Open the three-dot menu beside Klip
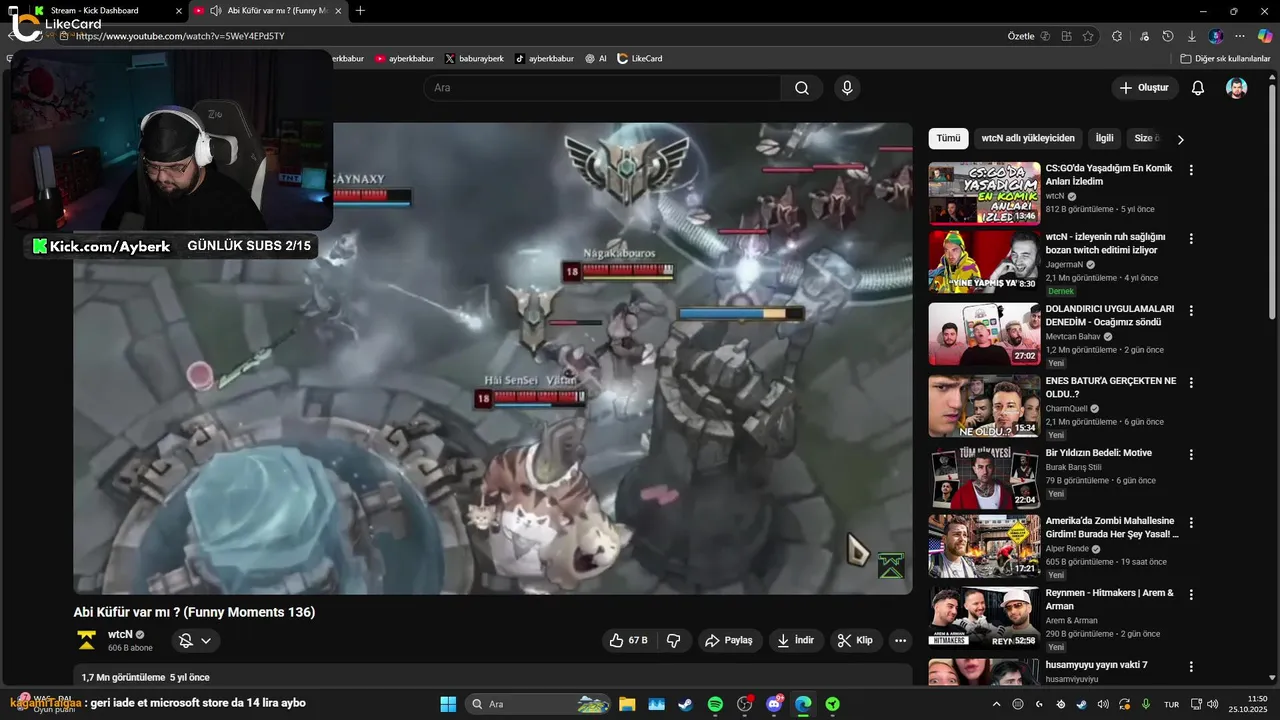 900,640
